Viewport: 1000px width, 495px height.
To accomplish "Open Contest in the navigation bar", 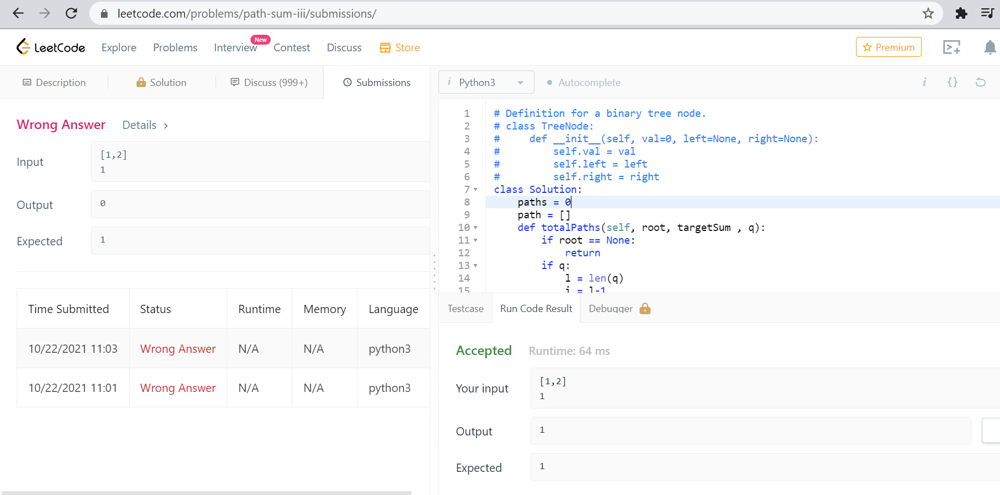I will click(x=291, y=47).
